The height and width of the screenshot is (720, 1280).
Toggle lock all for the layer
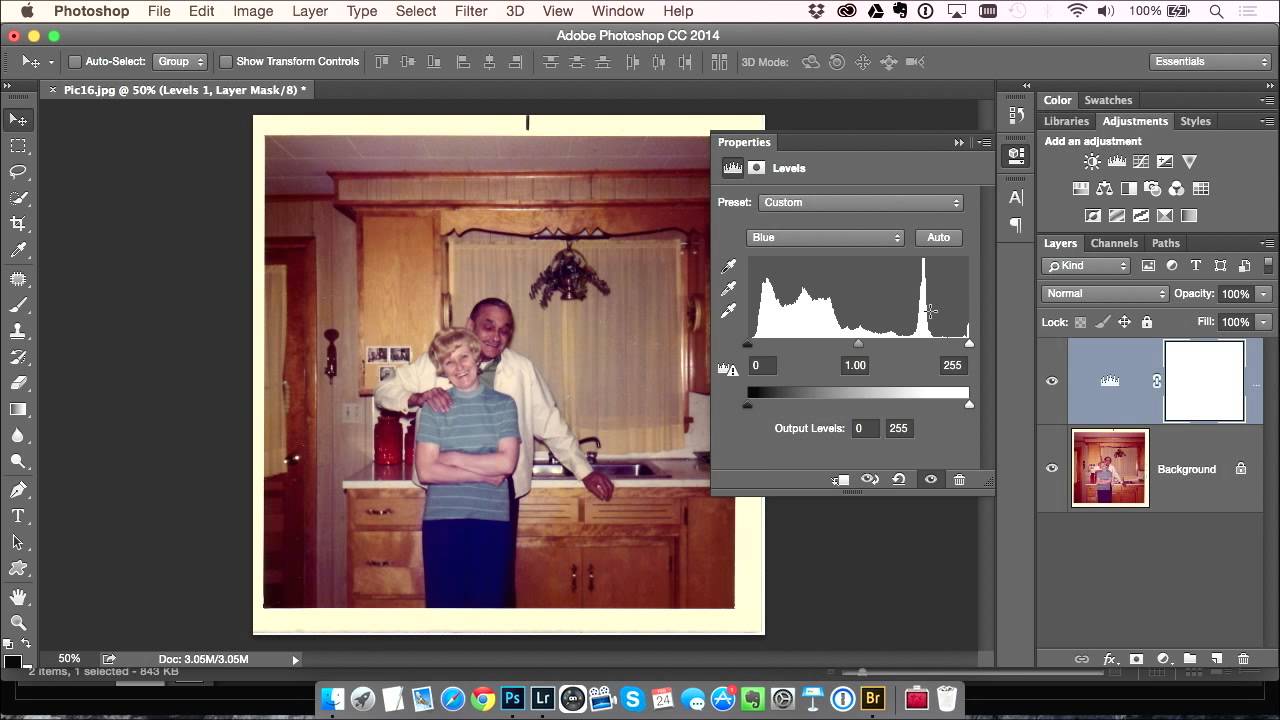1146,322
